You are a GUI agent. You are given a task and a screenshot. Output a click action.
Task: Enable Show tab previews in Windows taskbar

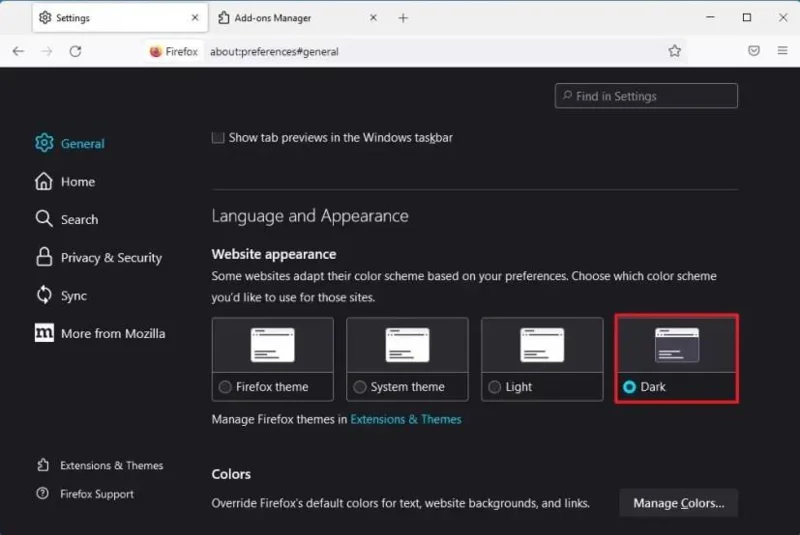point(218,138)
